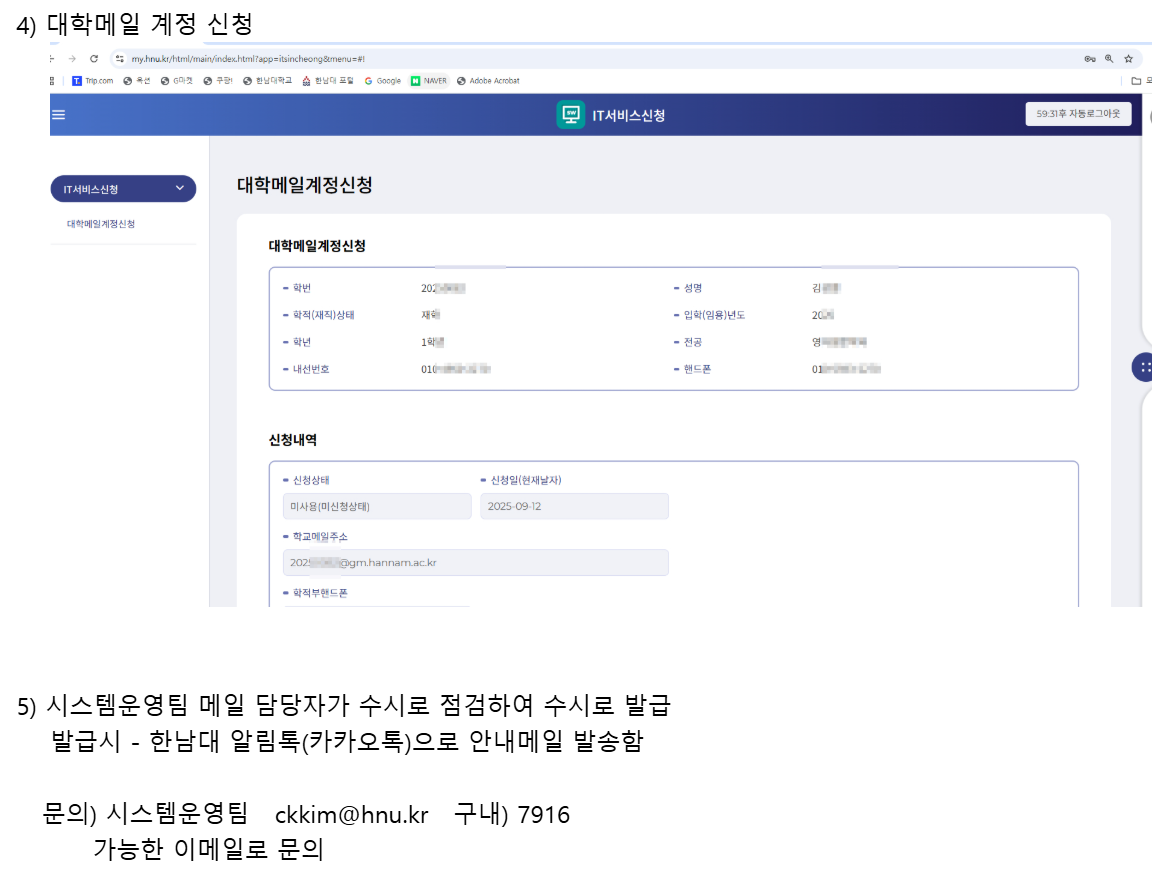Click the 자동로그아웃 timer button

click(x=1078, y=114)
